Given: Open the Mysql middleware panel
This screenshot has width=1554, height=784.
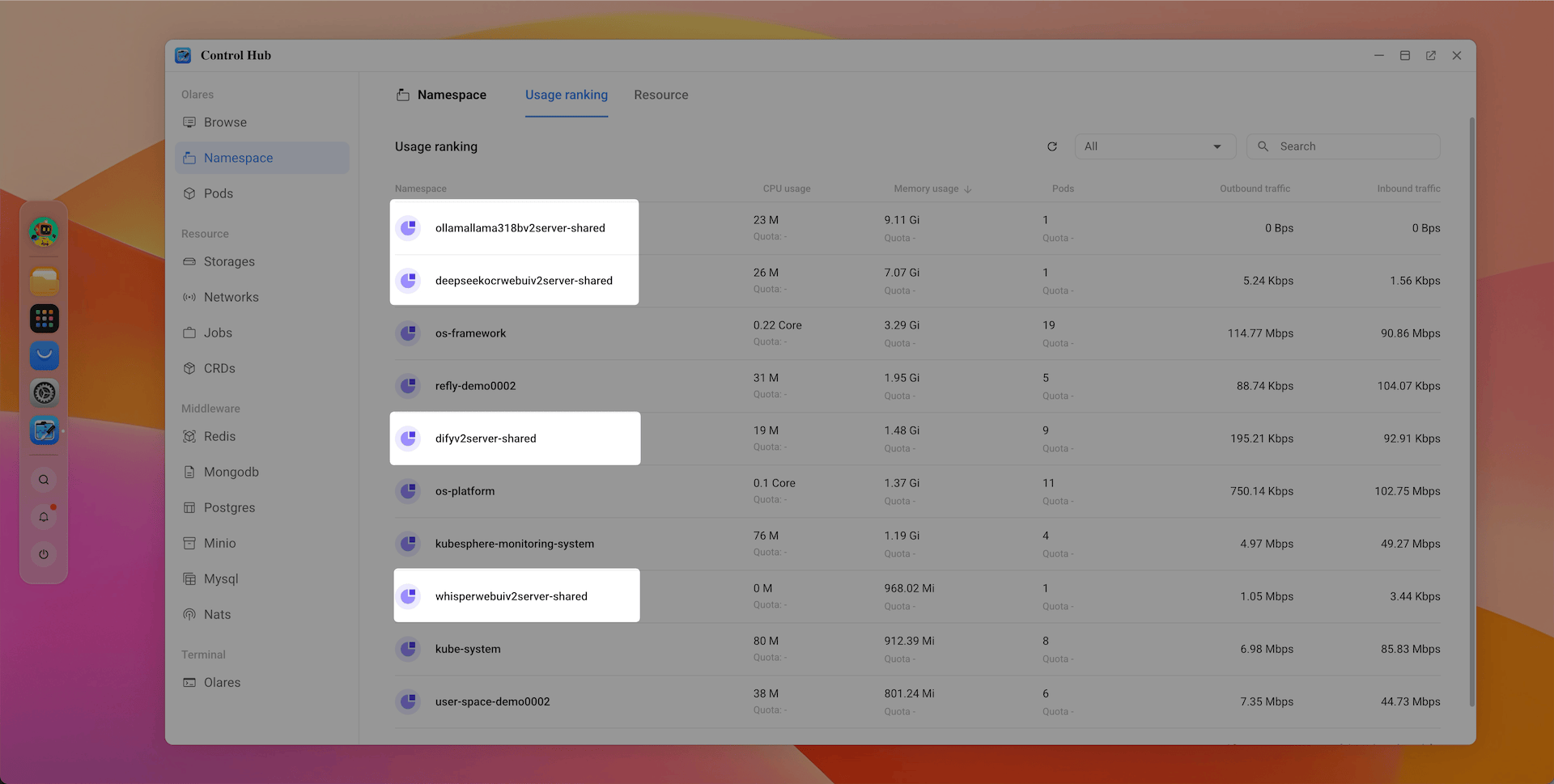Looking at the screenshot, I should (220, 578).
